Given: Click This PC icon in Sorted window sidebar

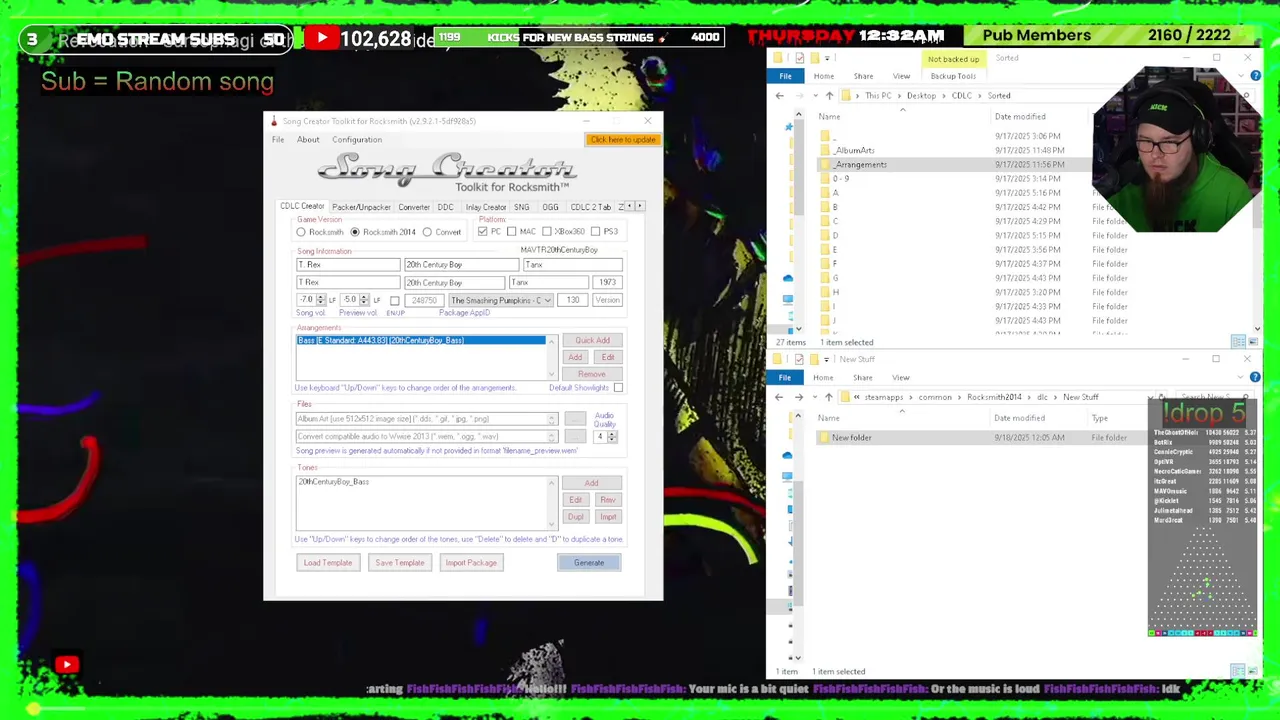Looking at the screenshot, I should coord(788,298).
